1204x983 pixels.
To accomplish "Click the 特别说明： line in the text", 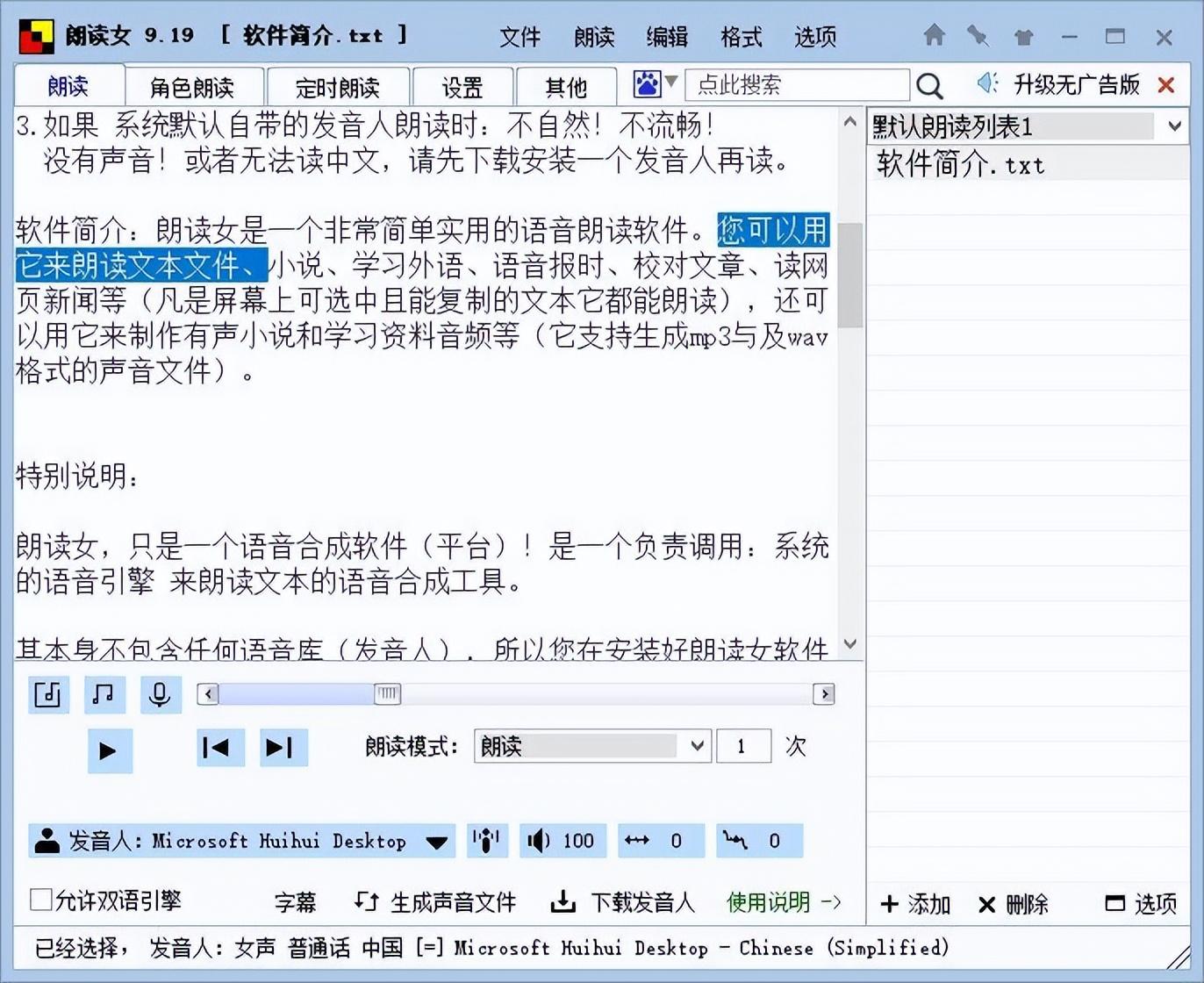I will tap(78, 477).
